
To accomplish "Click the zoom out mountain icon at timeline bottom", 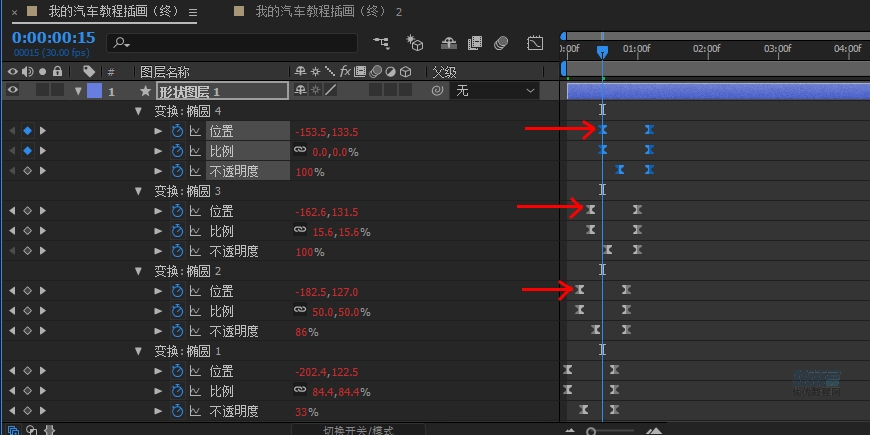I will (x=570, y=431).
